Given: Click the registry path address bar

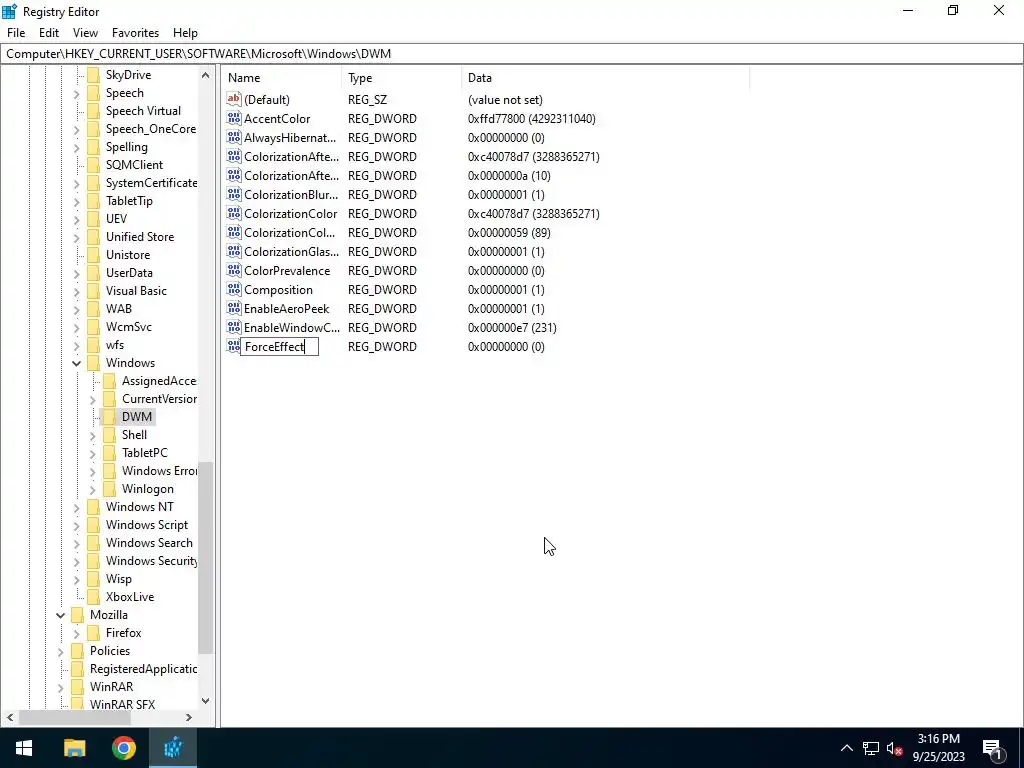Looking at the screenshot, I should tap(511, 54).
